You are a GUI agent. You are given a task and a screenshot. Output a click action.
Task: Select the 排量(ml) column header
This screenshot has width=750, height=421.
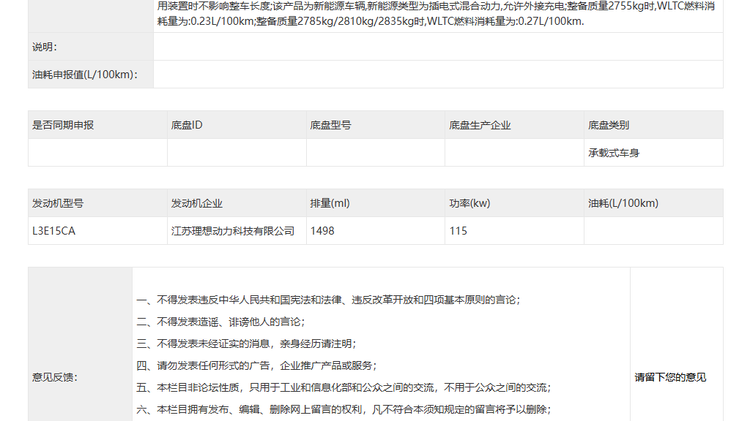[x=330, y=203]
